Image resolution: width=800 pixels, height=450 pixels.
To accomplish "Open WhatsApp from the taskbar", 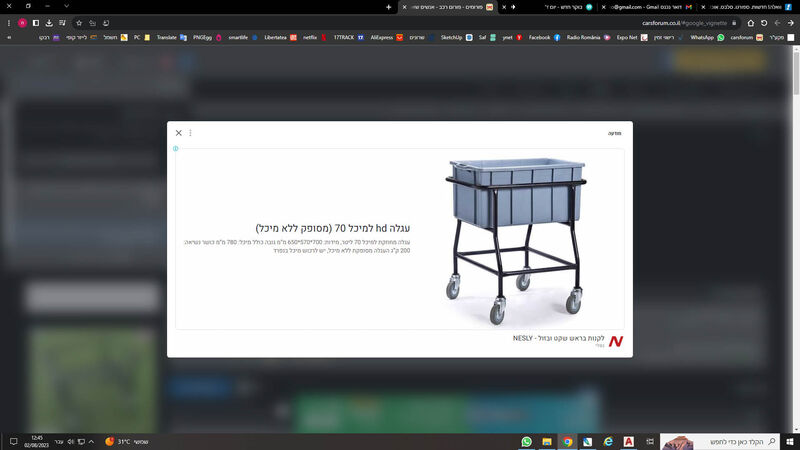I will coord(527,441).
